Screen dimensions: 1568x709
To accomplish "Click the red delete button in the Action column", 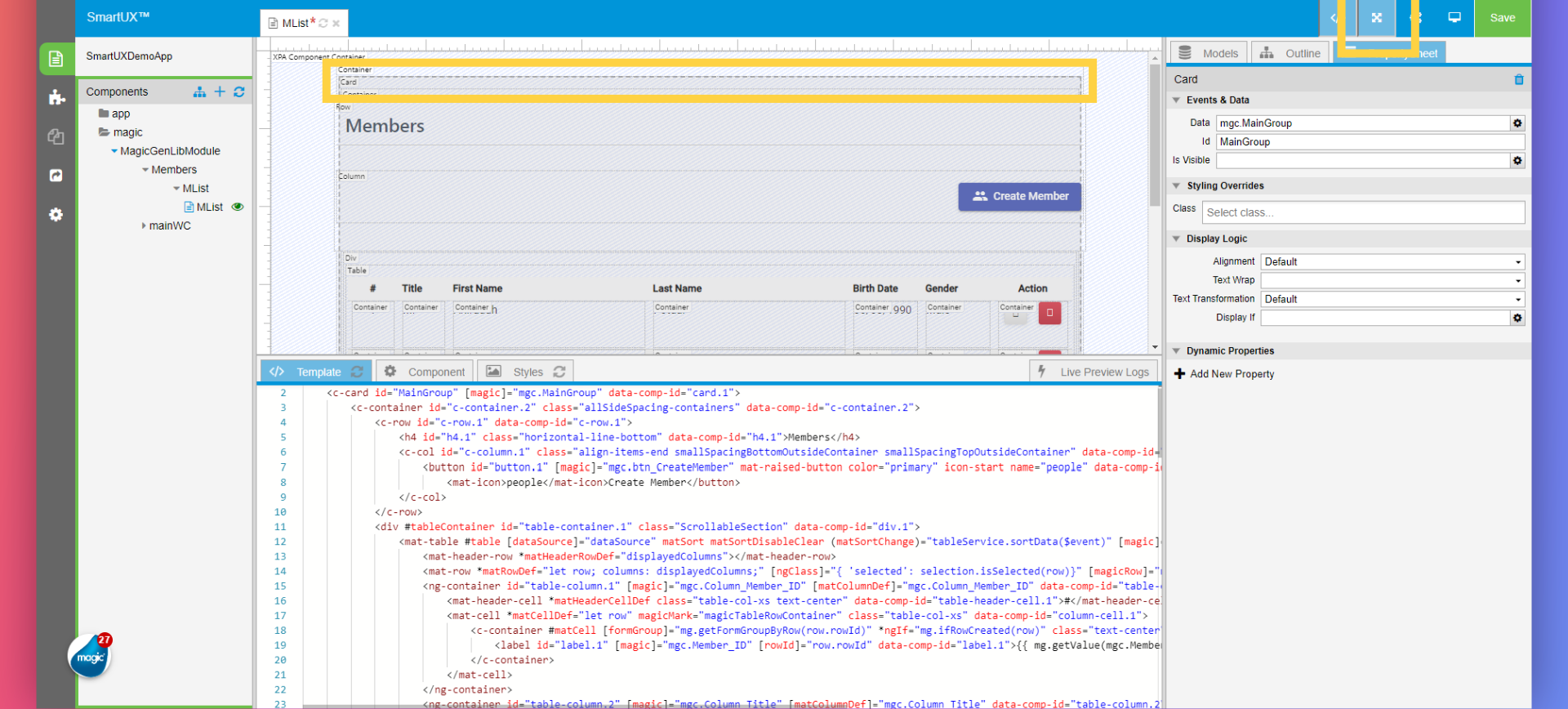I will 1049,313.
